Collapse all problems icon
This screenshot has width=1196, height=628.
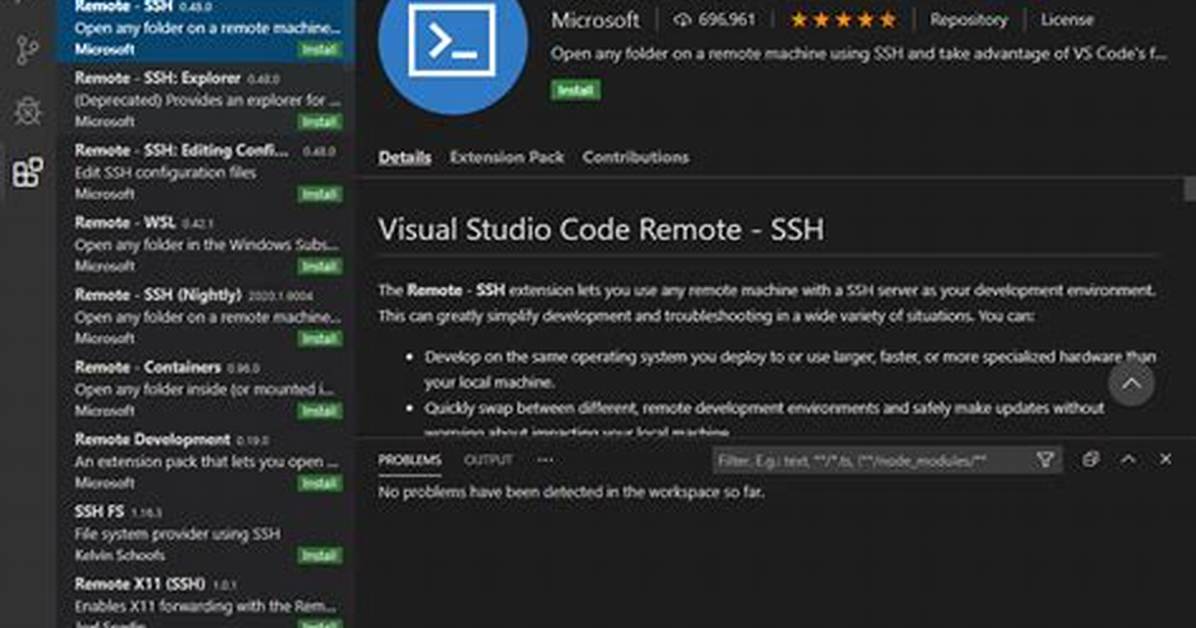coord(1091,459)
